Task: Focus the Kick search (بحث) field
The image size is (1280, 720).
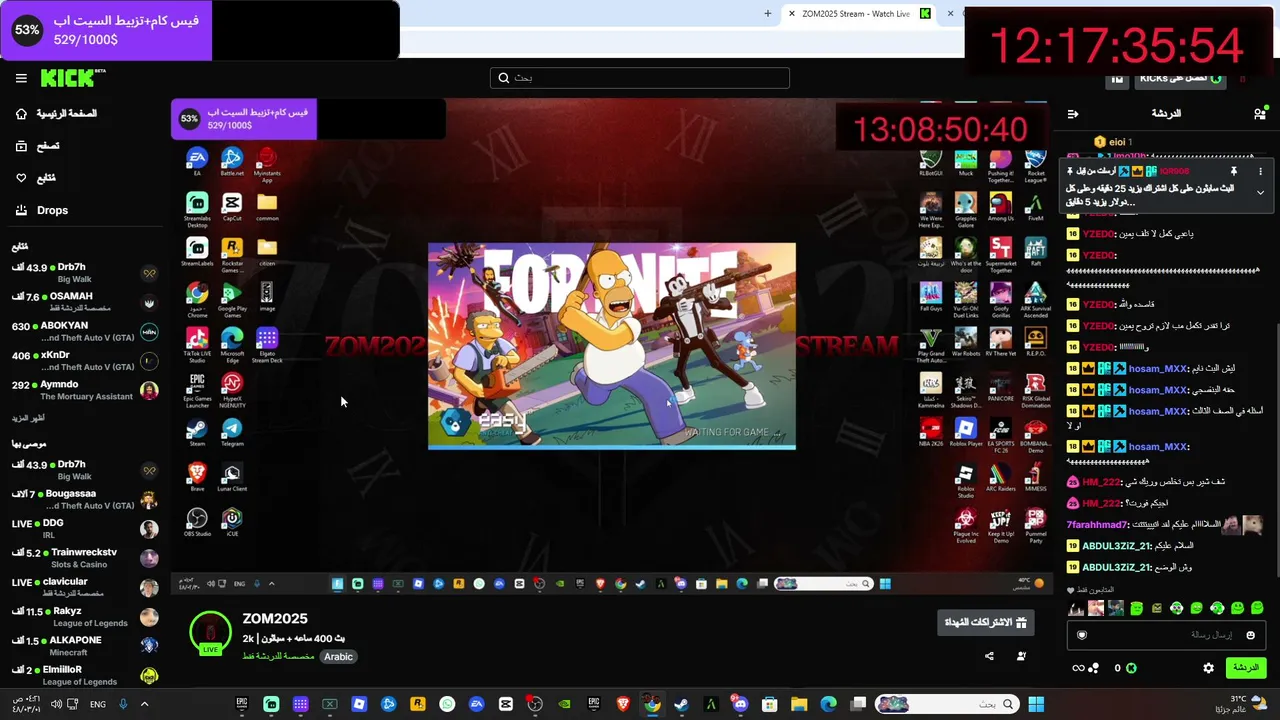Action: pos(640,78)
